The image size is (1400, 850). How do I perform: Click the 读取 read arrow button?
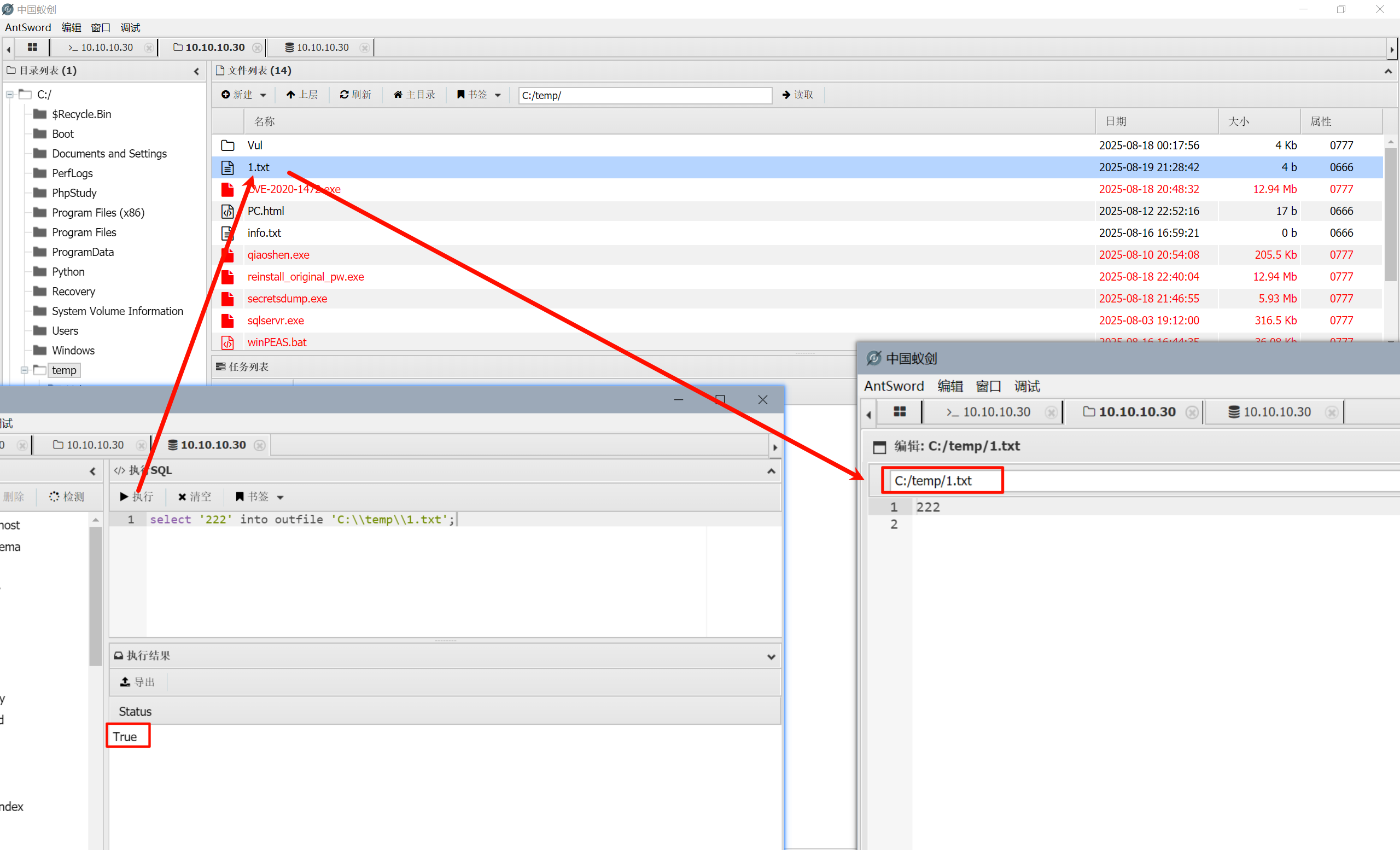pos(798,95)
